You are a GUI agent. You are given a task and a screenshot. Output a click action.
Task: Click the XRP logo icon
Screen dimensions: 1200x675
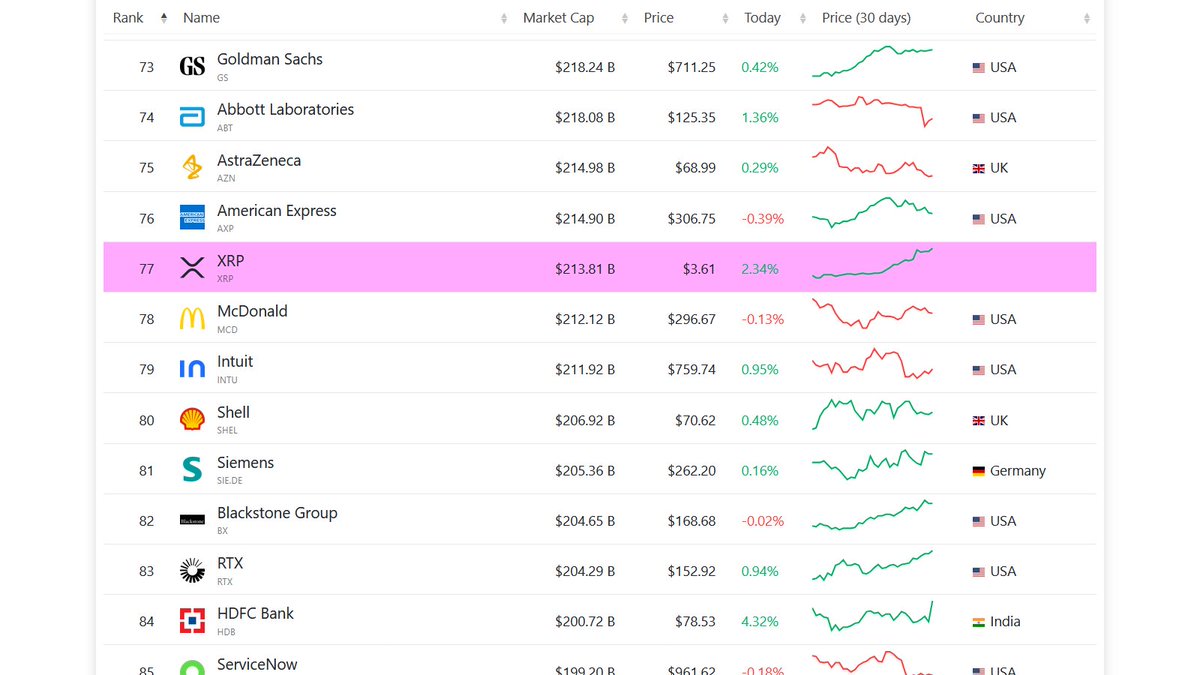point(192,268)
